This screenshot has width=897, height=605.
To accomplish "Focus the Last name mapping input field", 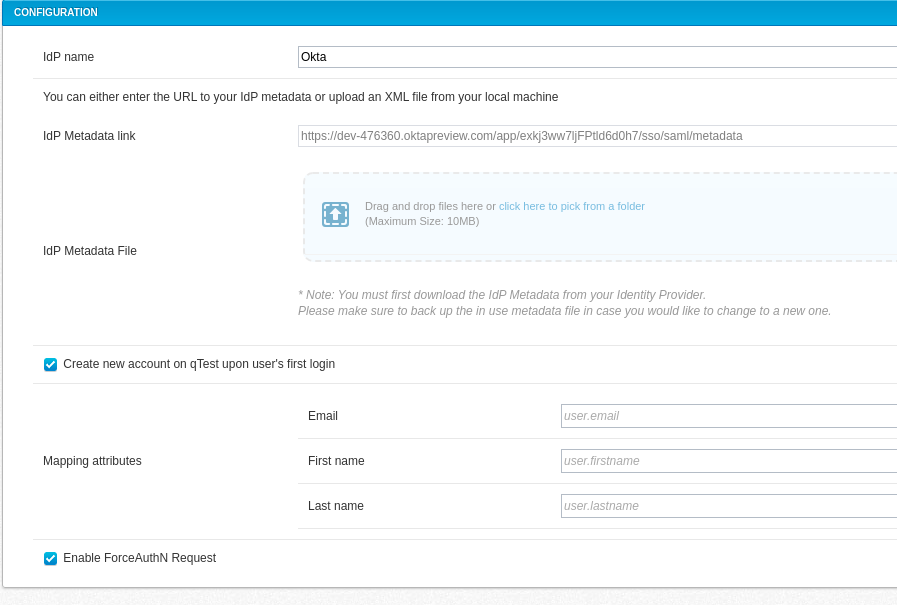I will (728, 506).
